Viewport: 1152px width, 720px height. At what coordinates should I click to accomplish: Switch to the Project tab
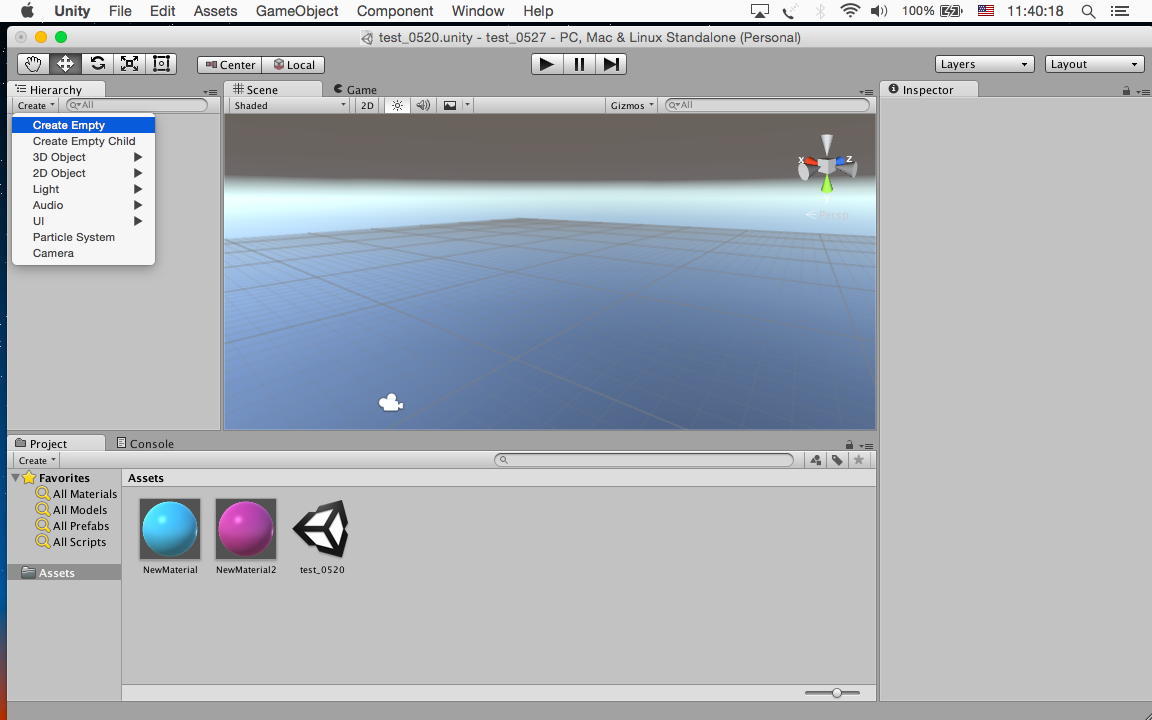pyautogui.click(x=56, y=443)
